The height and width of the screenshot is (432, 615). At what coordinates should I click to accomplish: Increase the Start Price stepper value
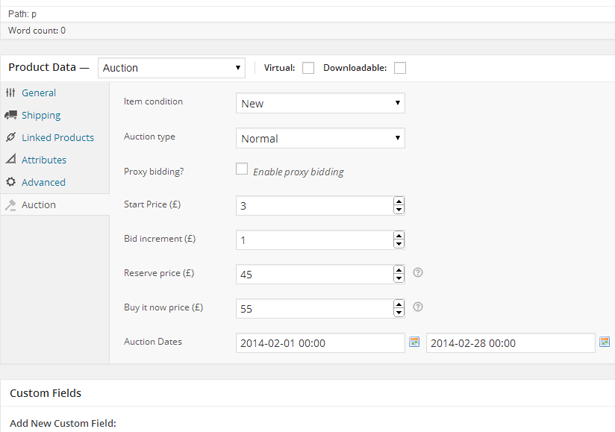pyautogui.click(x=399, y=201)
